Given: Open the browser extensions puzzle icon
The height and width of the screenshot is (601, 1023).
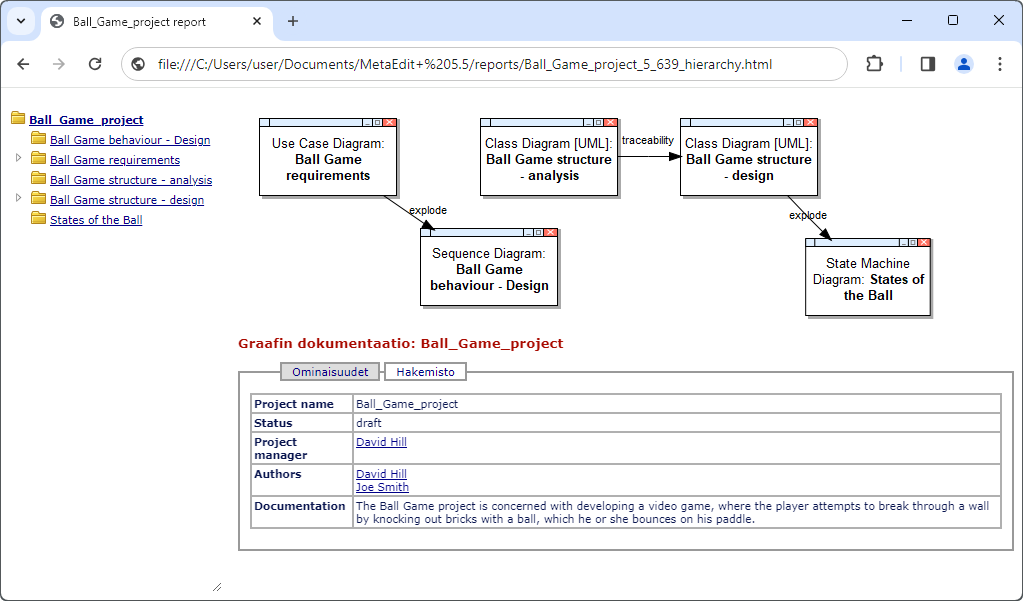Looking at the screenshot, I should [874, 63].
